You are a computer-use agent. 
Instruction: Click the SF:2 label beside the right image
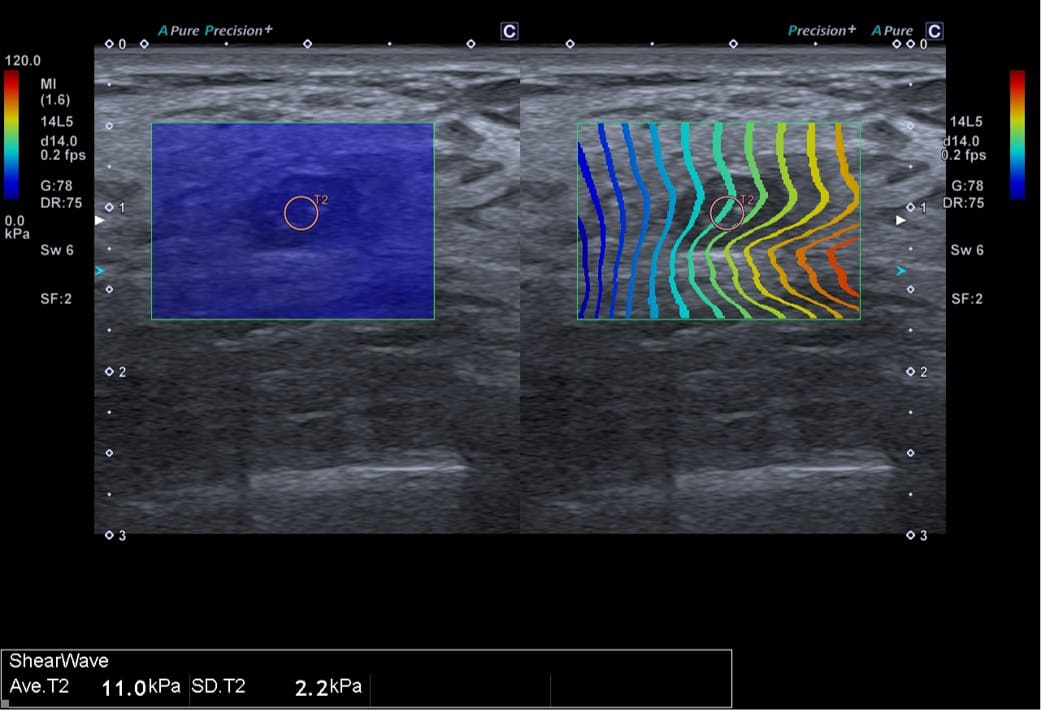[x=967, y=299]
